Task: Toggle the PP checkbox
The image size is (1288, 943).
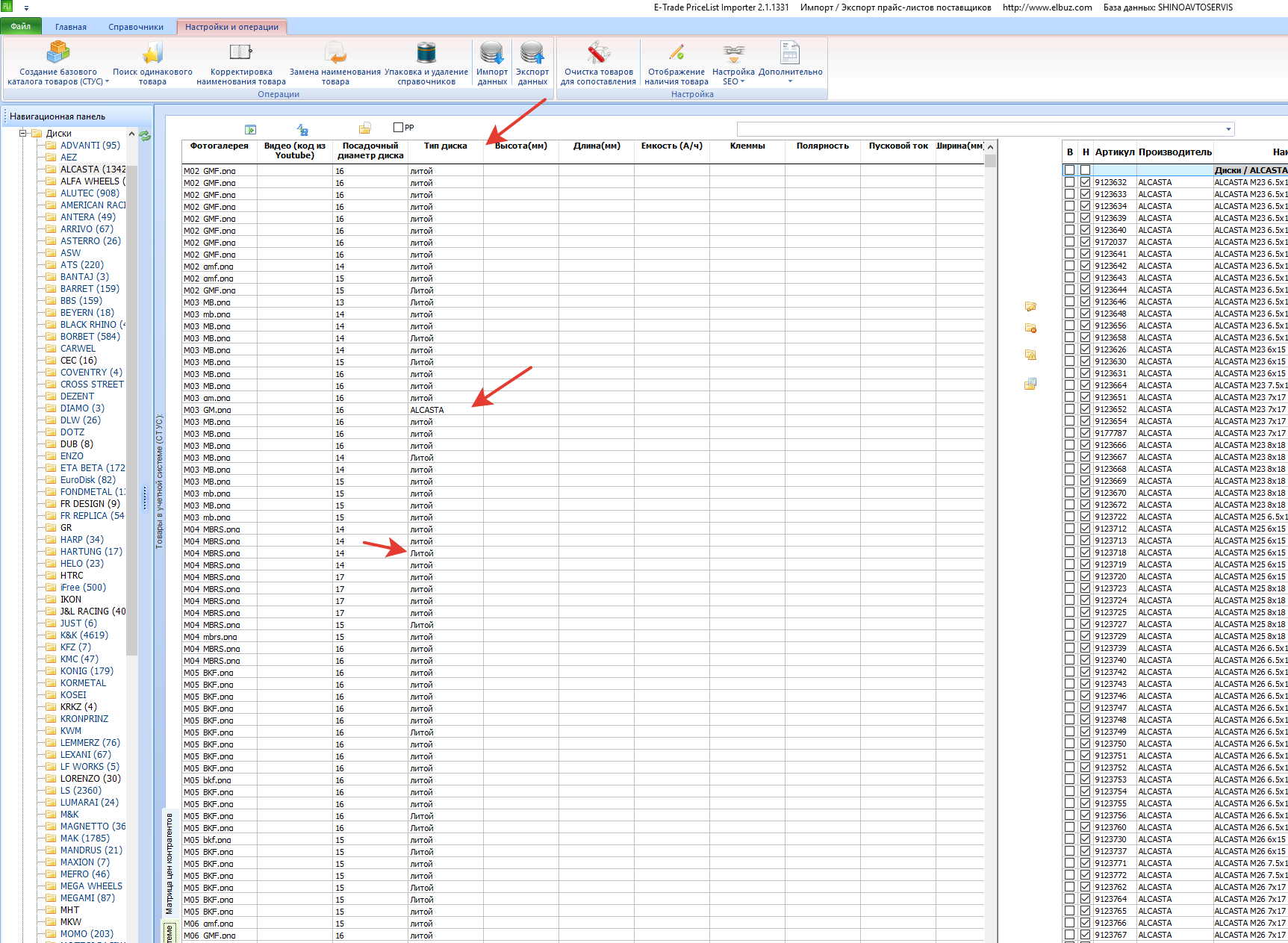Action: (x=399, y=128)
